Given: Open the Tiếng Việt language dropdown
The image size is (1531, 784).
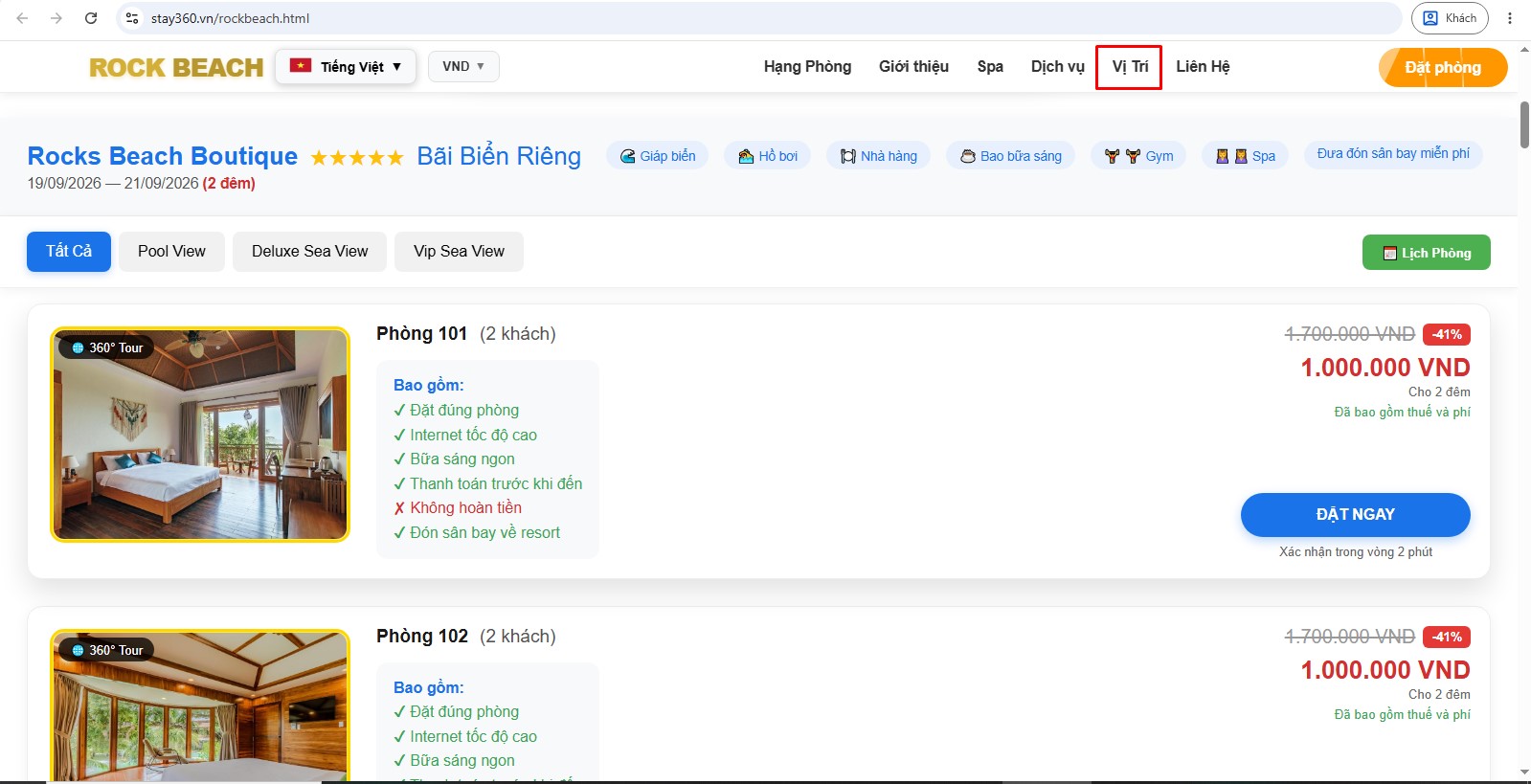Looking at the screenshot, I should tap(346, 66).
